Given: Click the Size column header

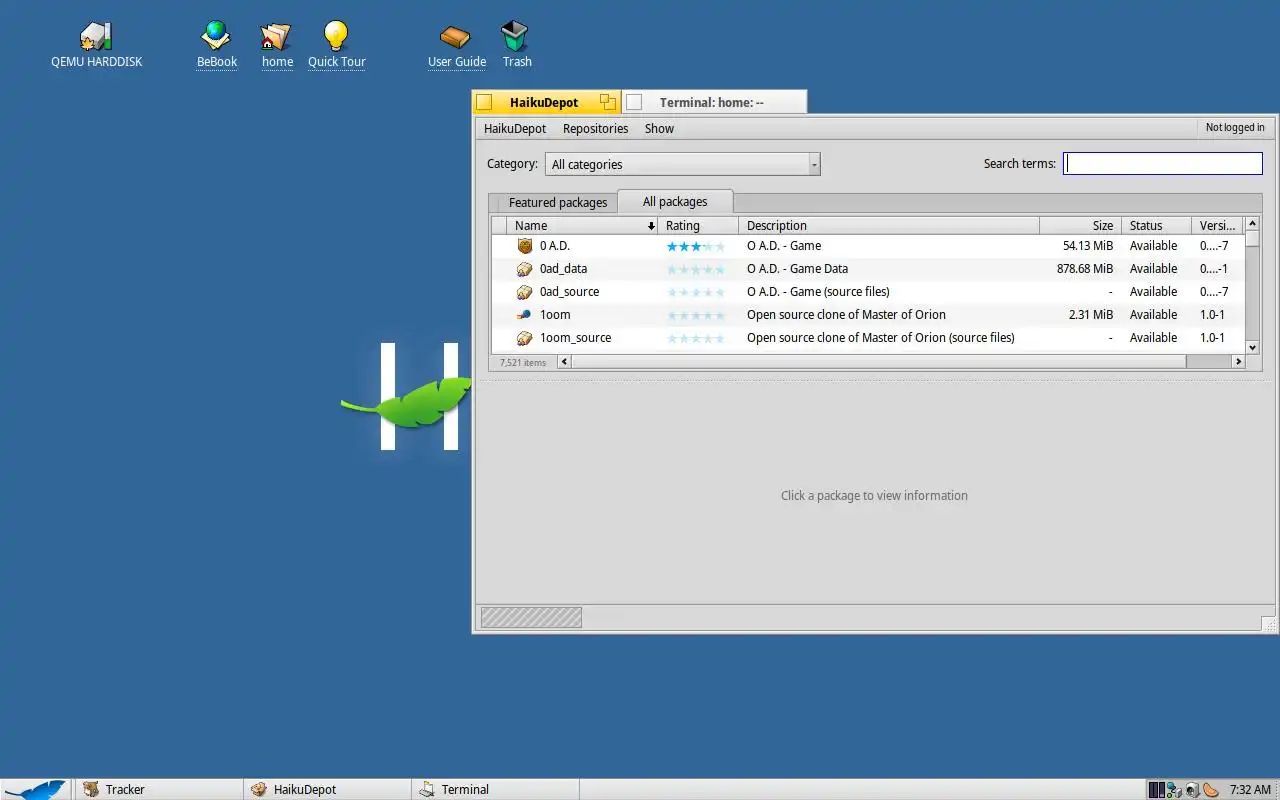Looking at the screenshot, I should click(x=1080, y=226).
